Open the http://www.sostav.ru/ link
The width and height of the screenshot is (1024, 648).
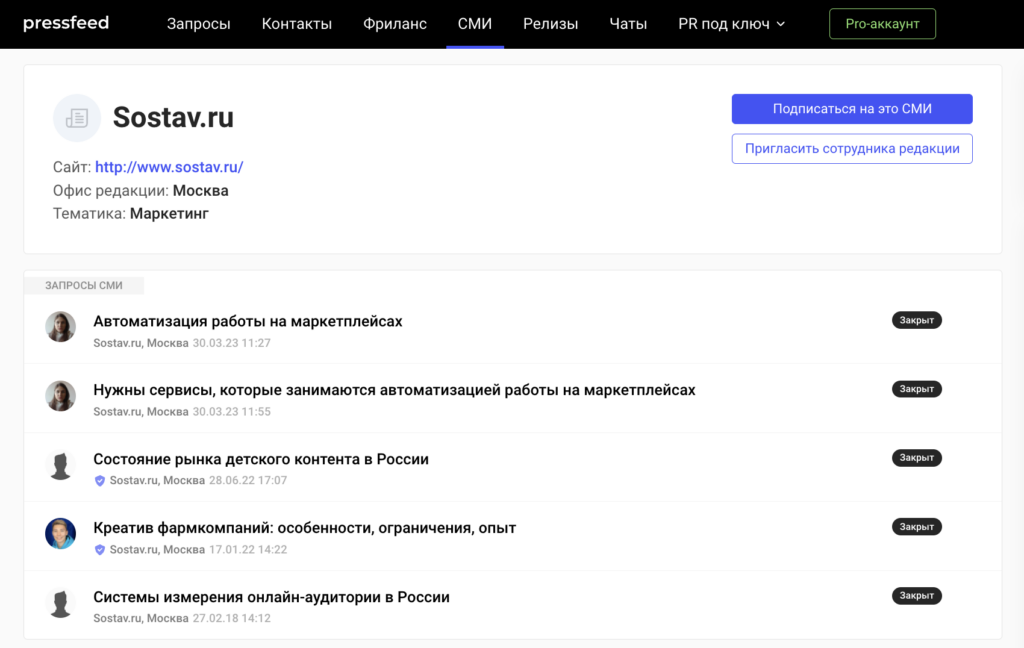pos(169,167)
